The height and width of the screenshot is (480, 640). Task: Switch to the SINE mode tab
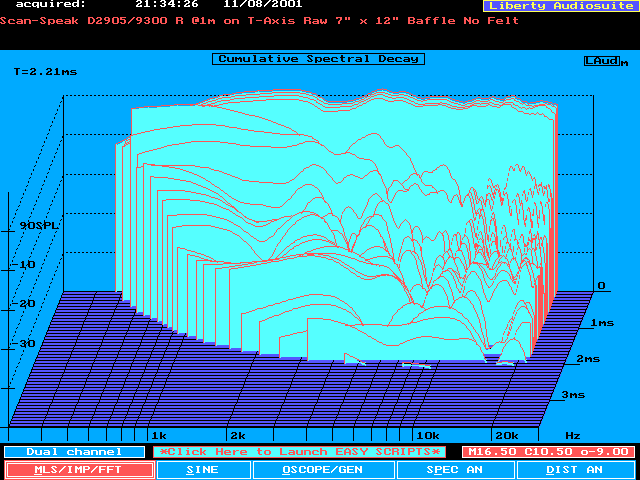point(204,469)
